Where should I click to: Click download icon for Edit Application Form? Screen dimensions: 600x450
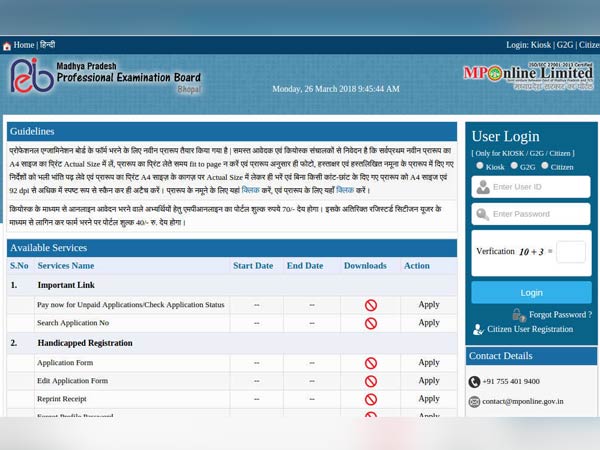pyautogui.click(x=371, y=381)
